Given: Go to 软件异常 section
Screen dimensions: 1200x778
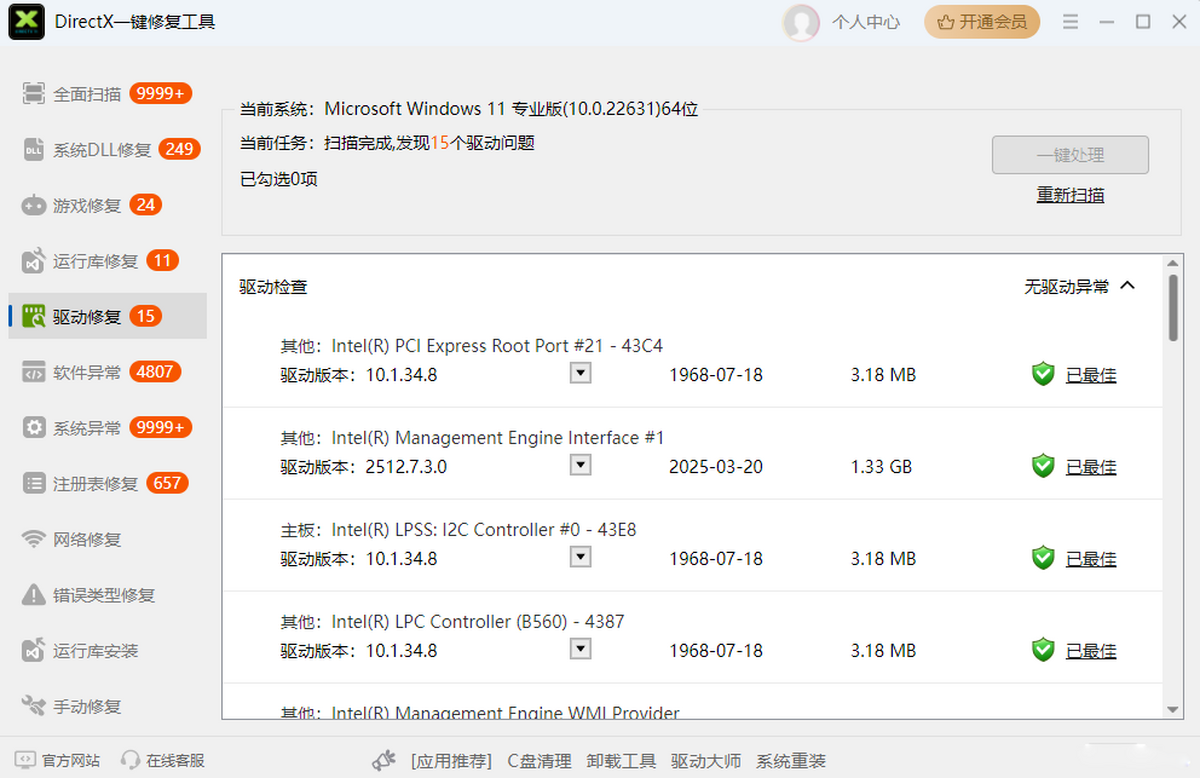Looking at the screenshot, I should point(107,373).
